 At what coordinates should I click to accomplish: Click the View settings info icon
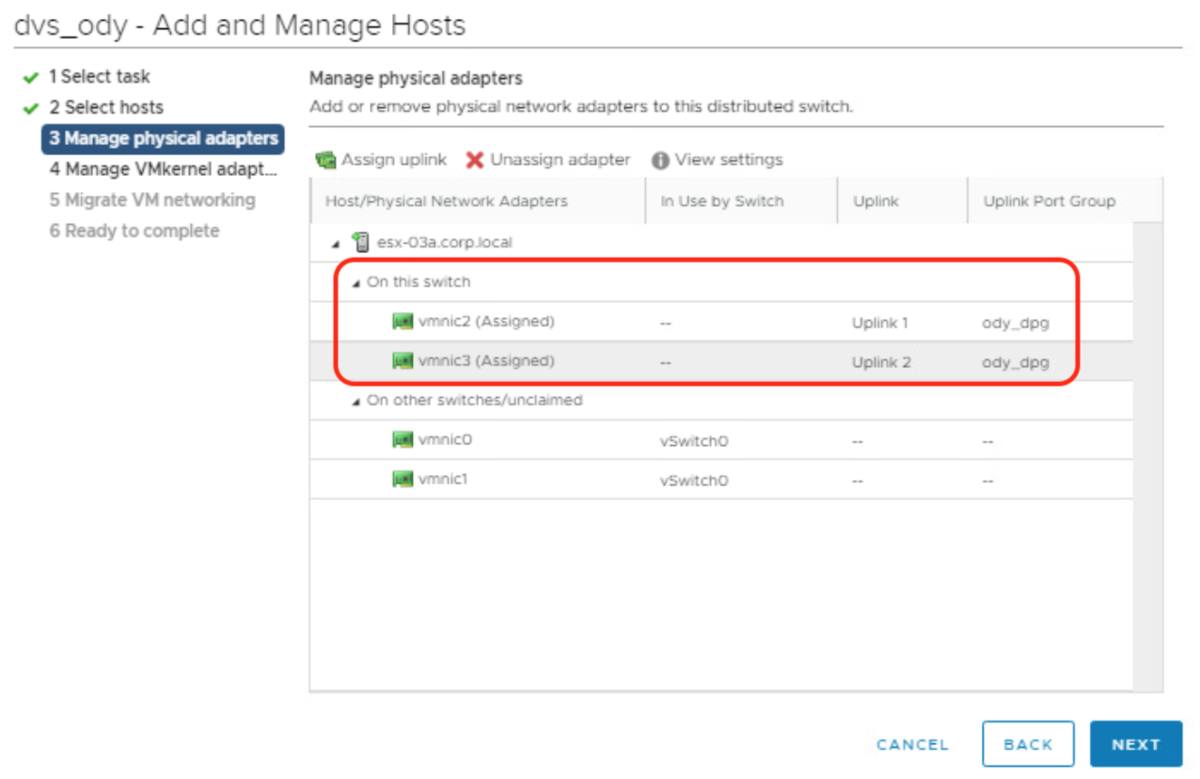coord(660,160)
